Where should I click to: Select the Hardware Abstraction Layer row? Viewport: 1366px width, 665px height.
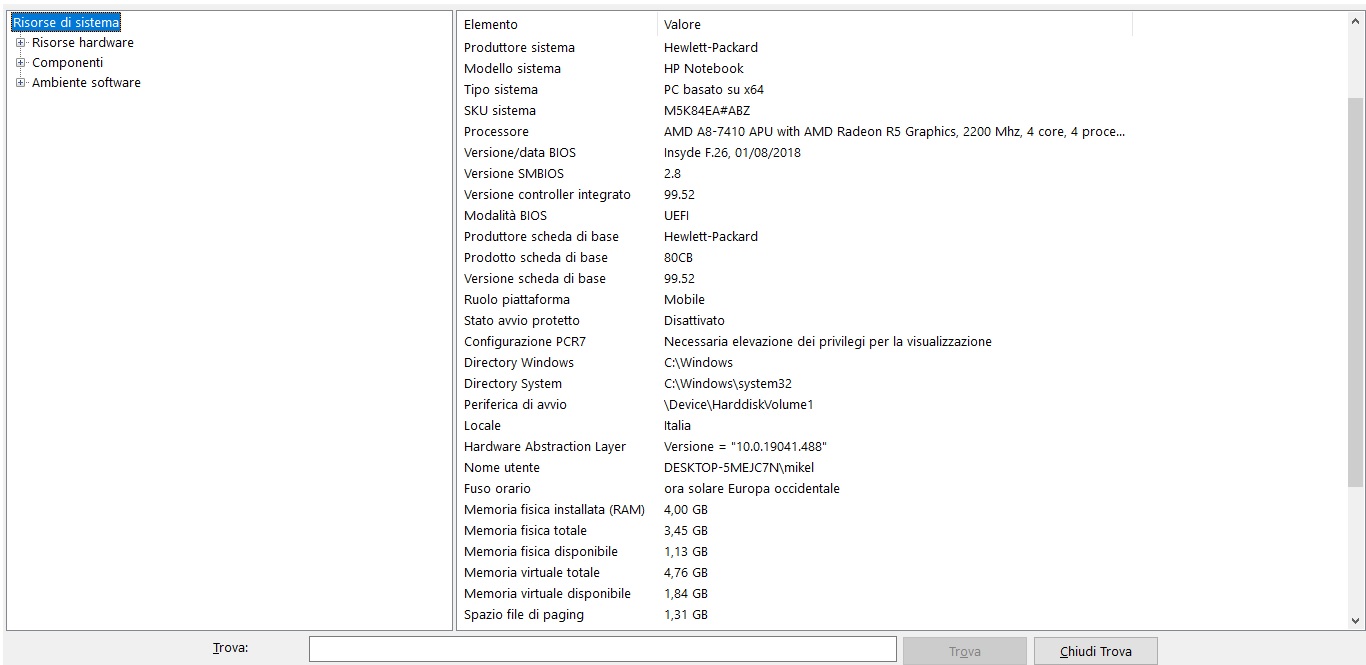click(795, 446)
